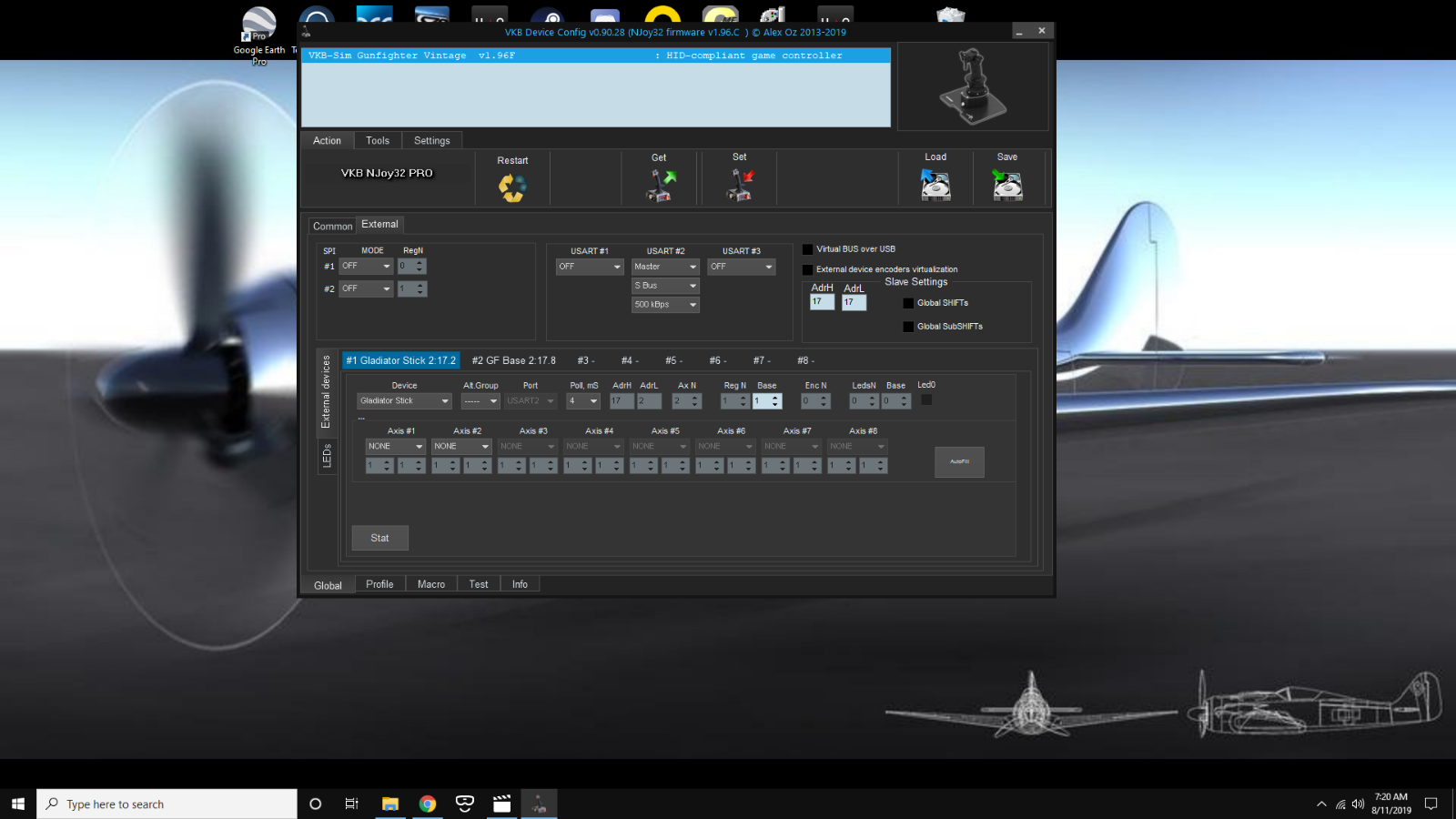The image size is (1456, 819).
Task: Select the External tab
Action: 379,225
